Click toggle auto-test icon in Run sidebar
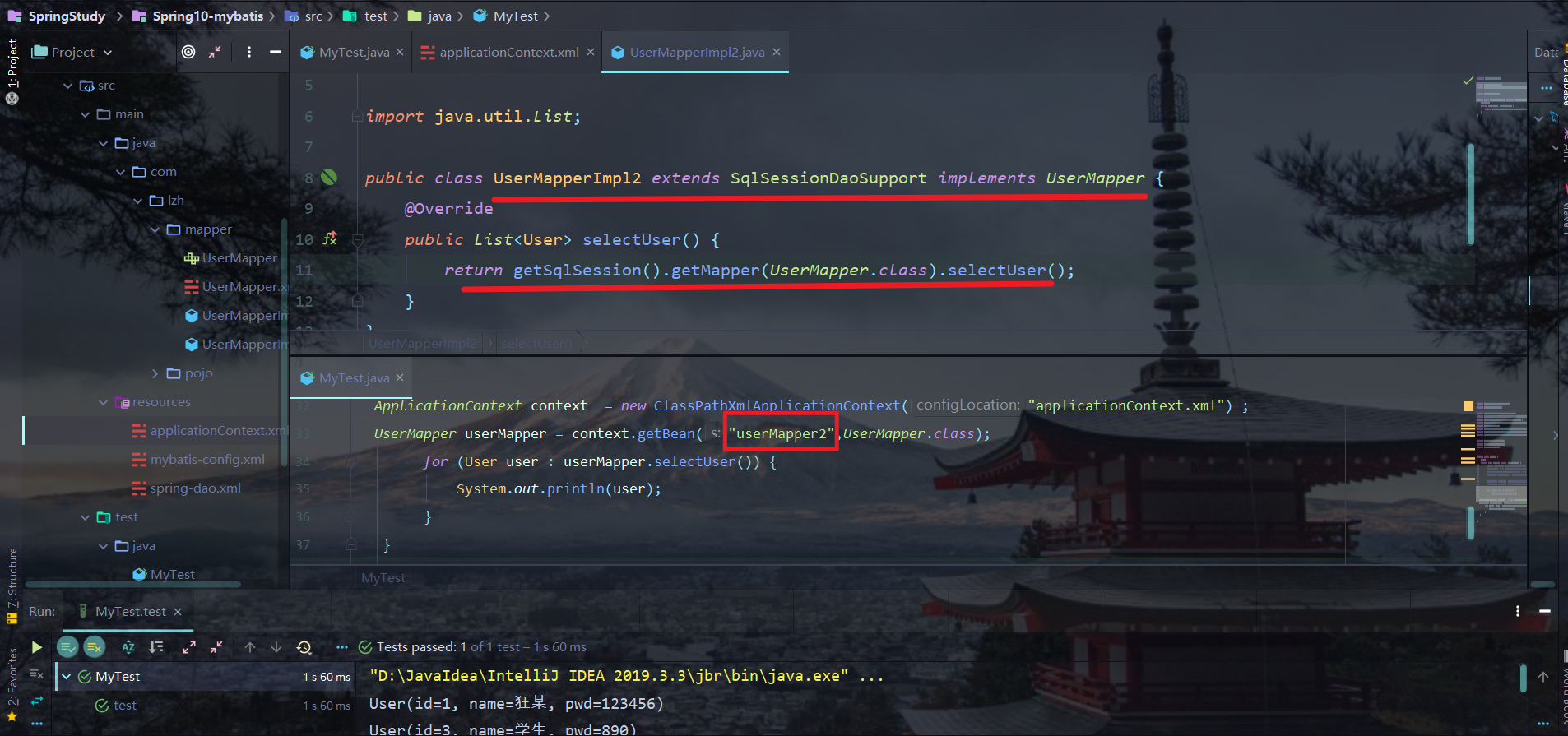 36,674
